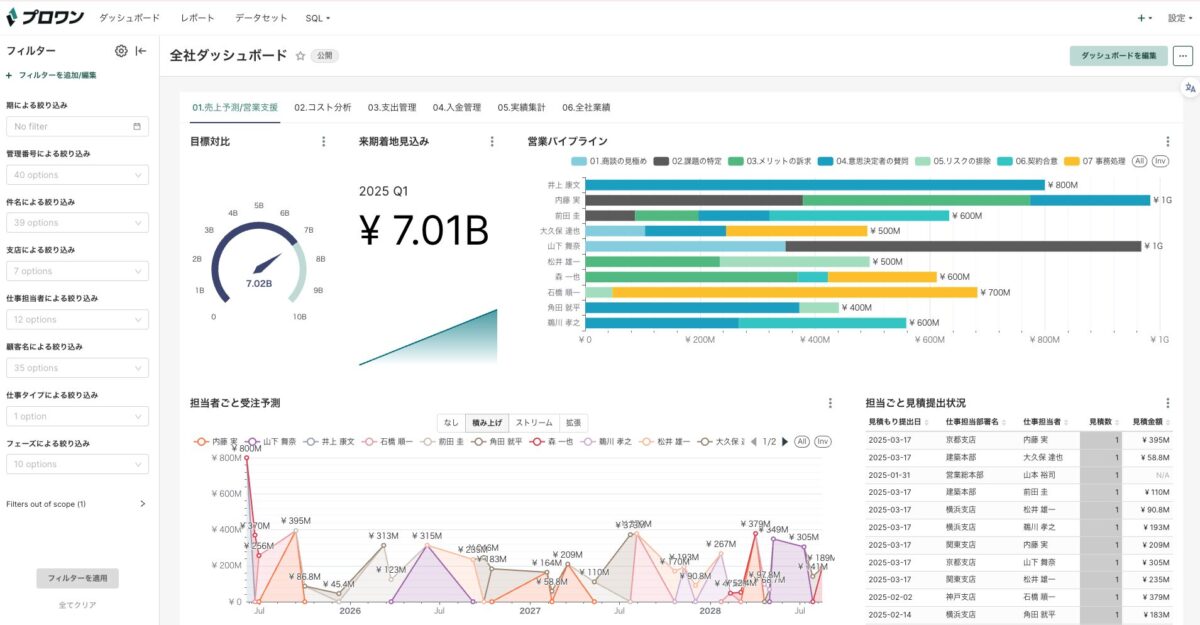The image size is (1200, 625).
Task: Select the なし stacking option
Action: pyautogui.click(x=452, y=423)
